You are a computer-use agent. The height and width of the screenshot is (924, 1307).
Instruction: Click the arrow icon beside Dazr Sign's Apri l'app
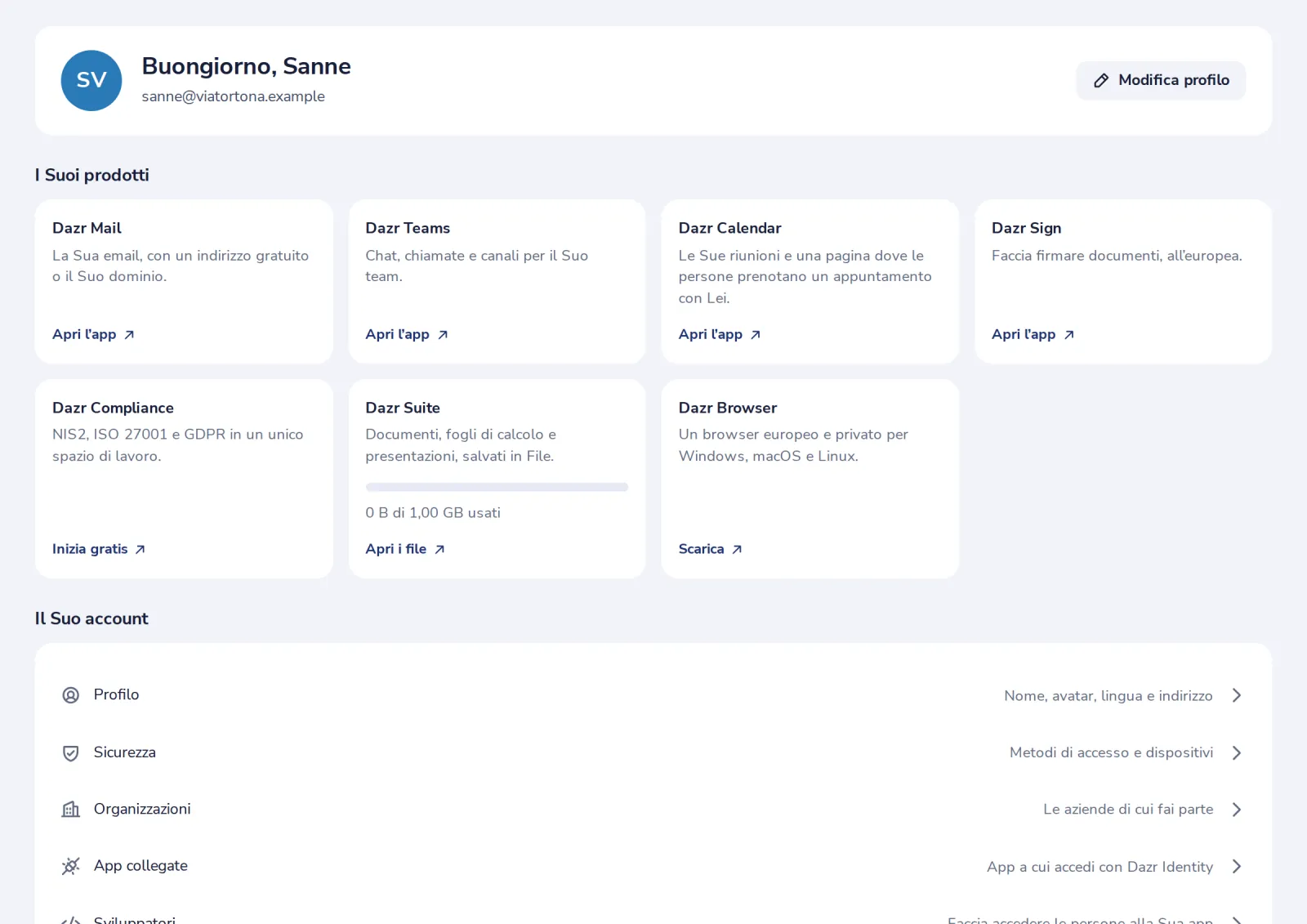tap(1069, 335)
